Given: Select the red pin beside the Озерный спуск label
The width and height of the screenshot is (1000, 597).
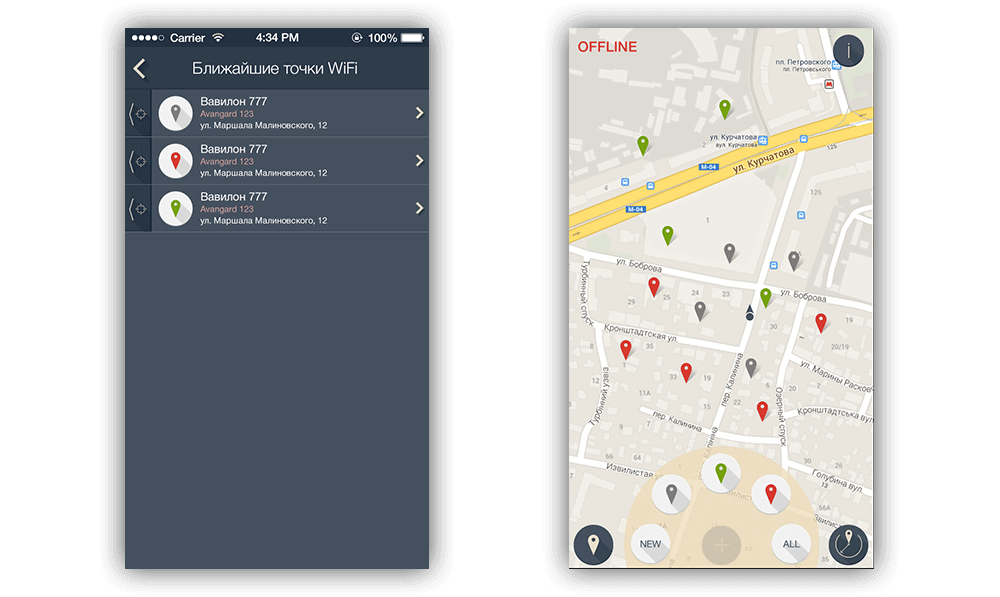Looking at the screenshot, I should (x=762, y=411).
